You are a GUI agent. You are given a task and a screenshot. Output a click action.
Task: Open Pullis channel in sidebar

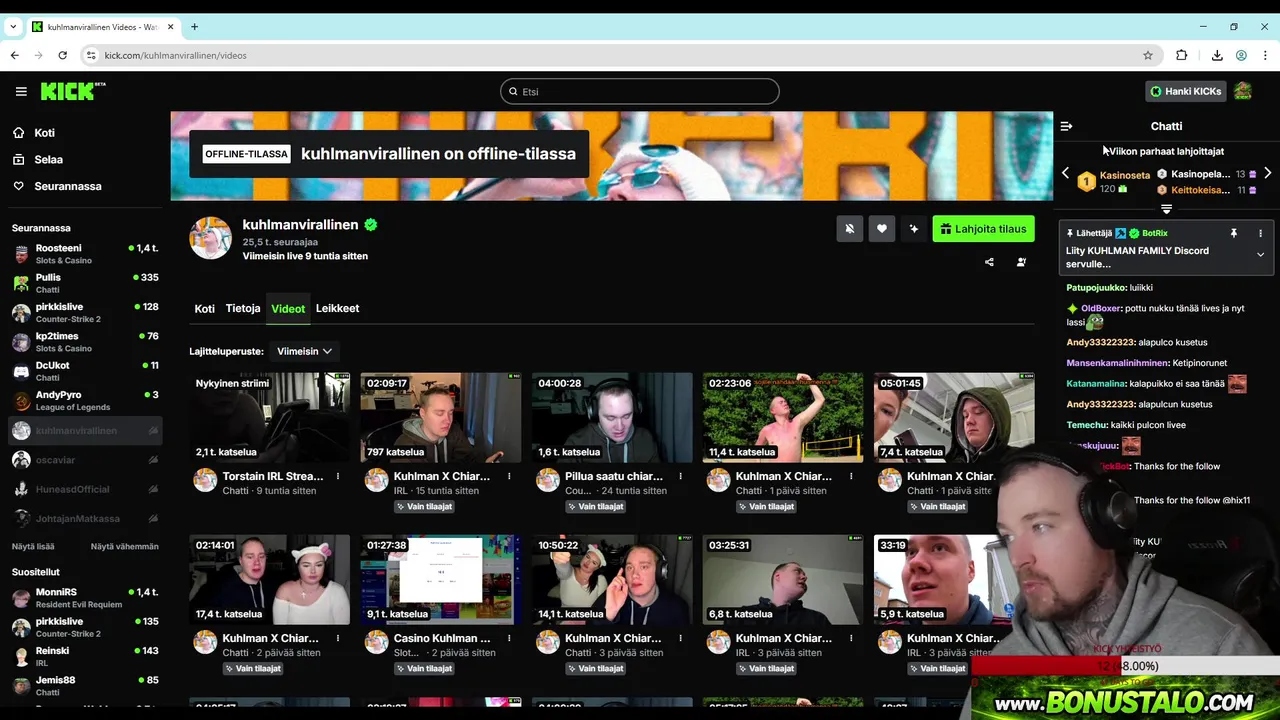(x=85, y=283)
